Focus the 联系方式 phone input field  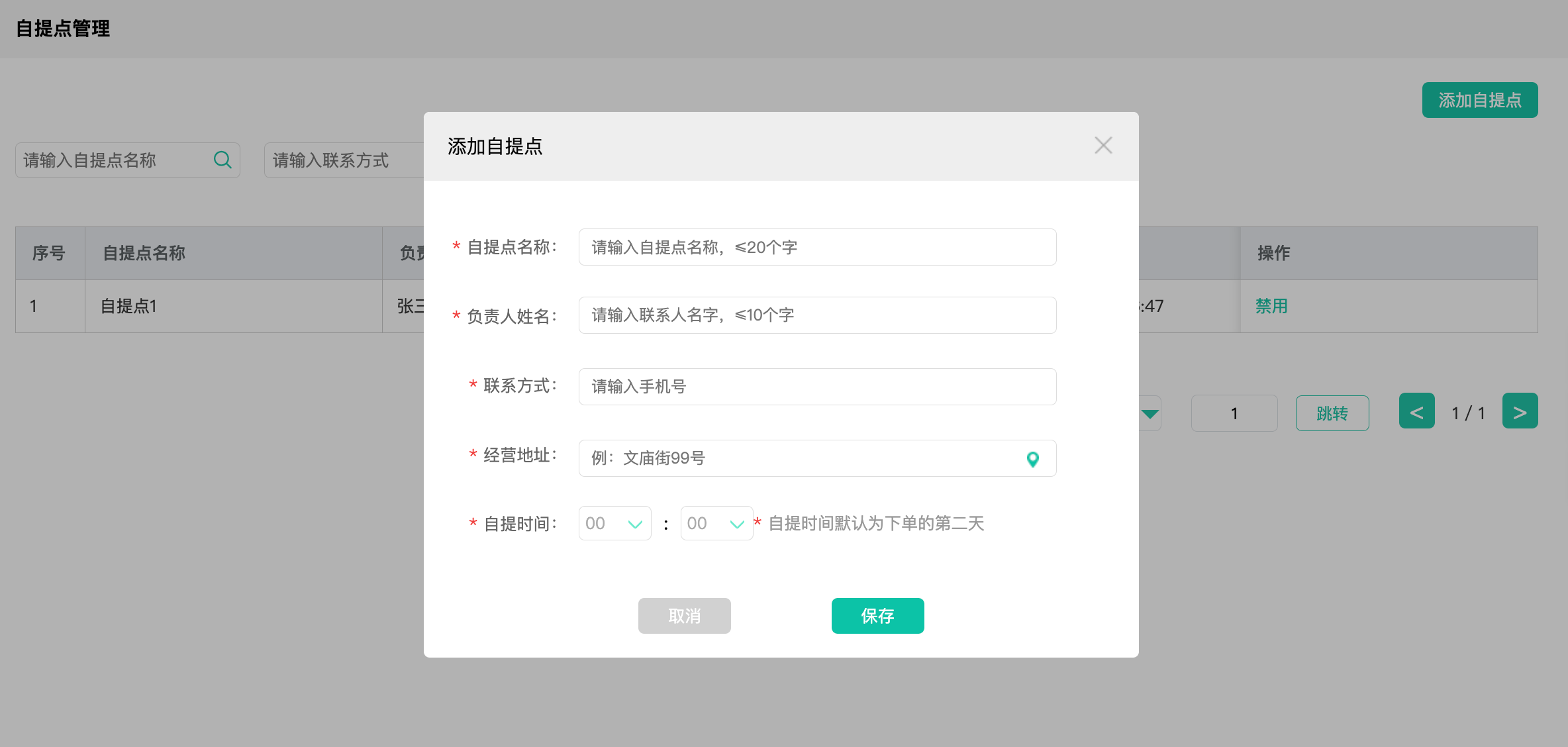point(817,387)
